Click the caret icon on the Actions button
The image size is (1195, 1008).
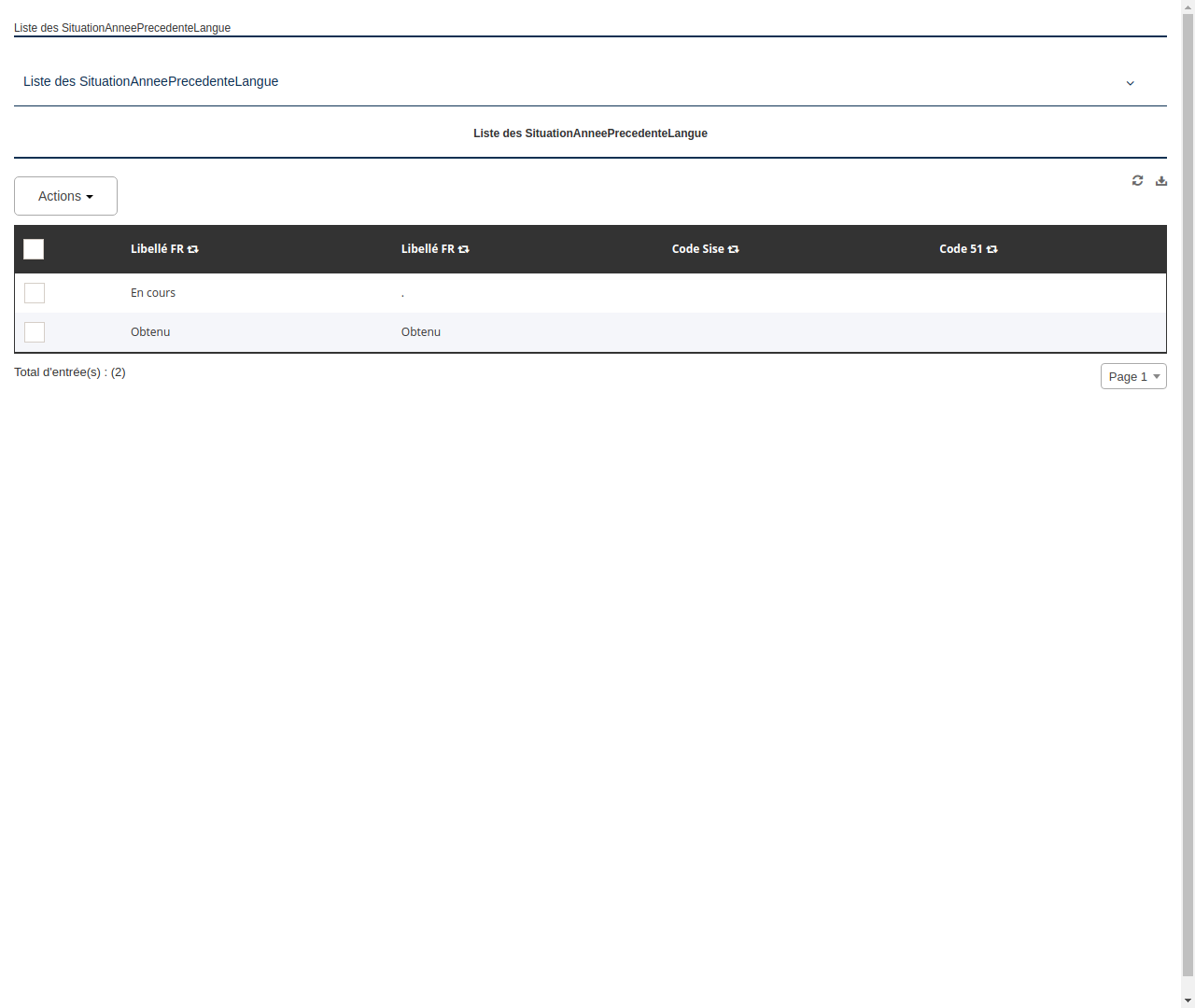pos(91,196)
